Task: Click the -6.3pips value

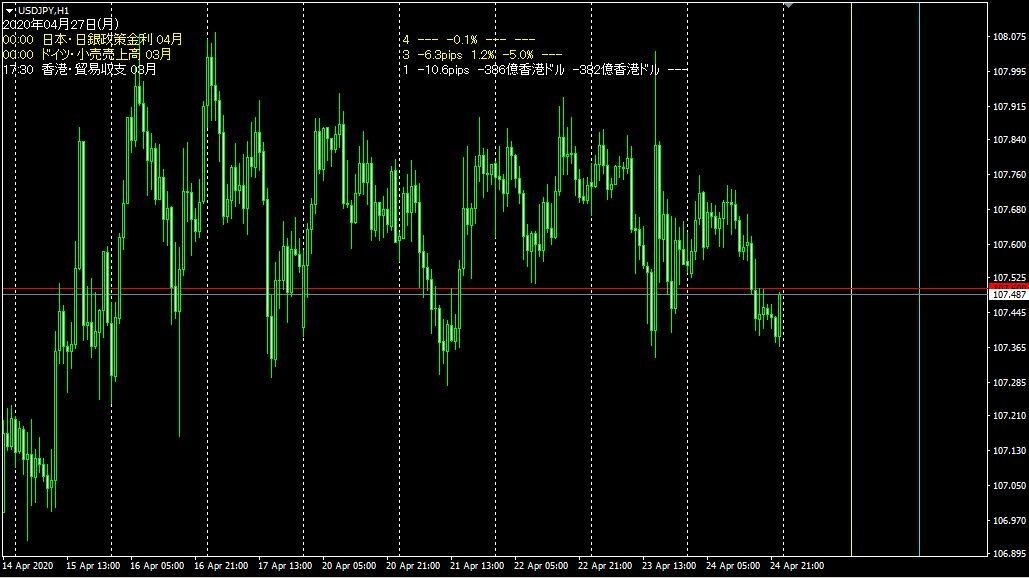Action: (440, 55)
